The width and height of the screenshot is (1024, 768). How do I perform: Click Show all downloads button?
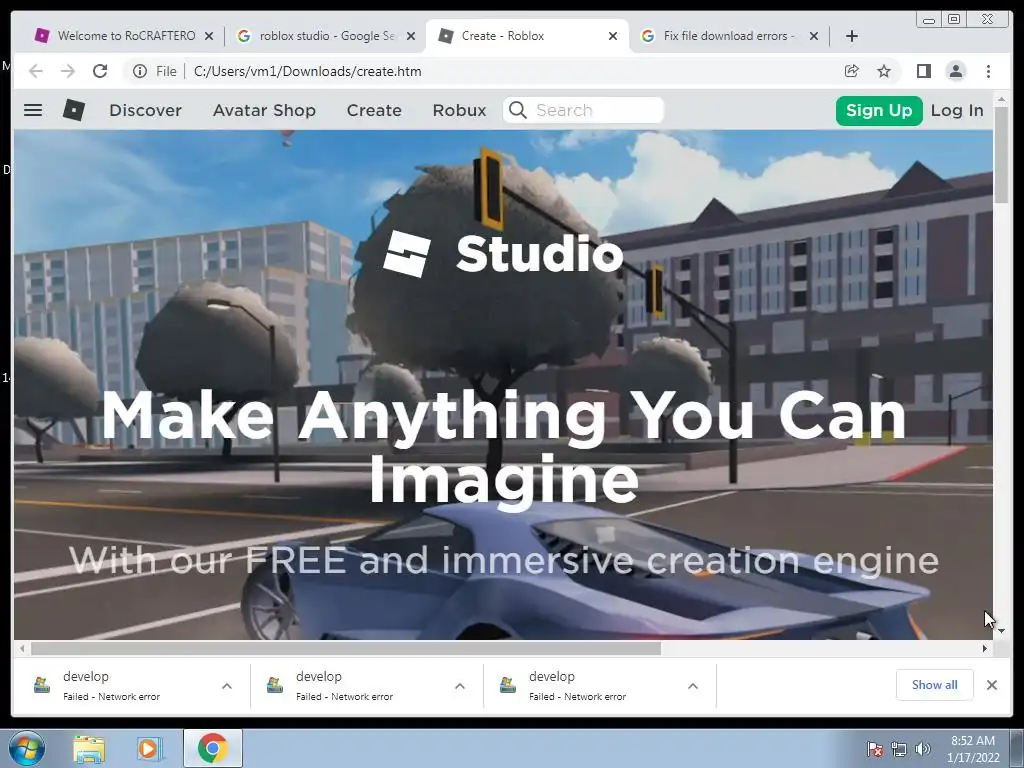935,684
